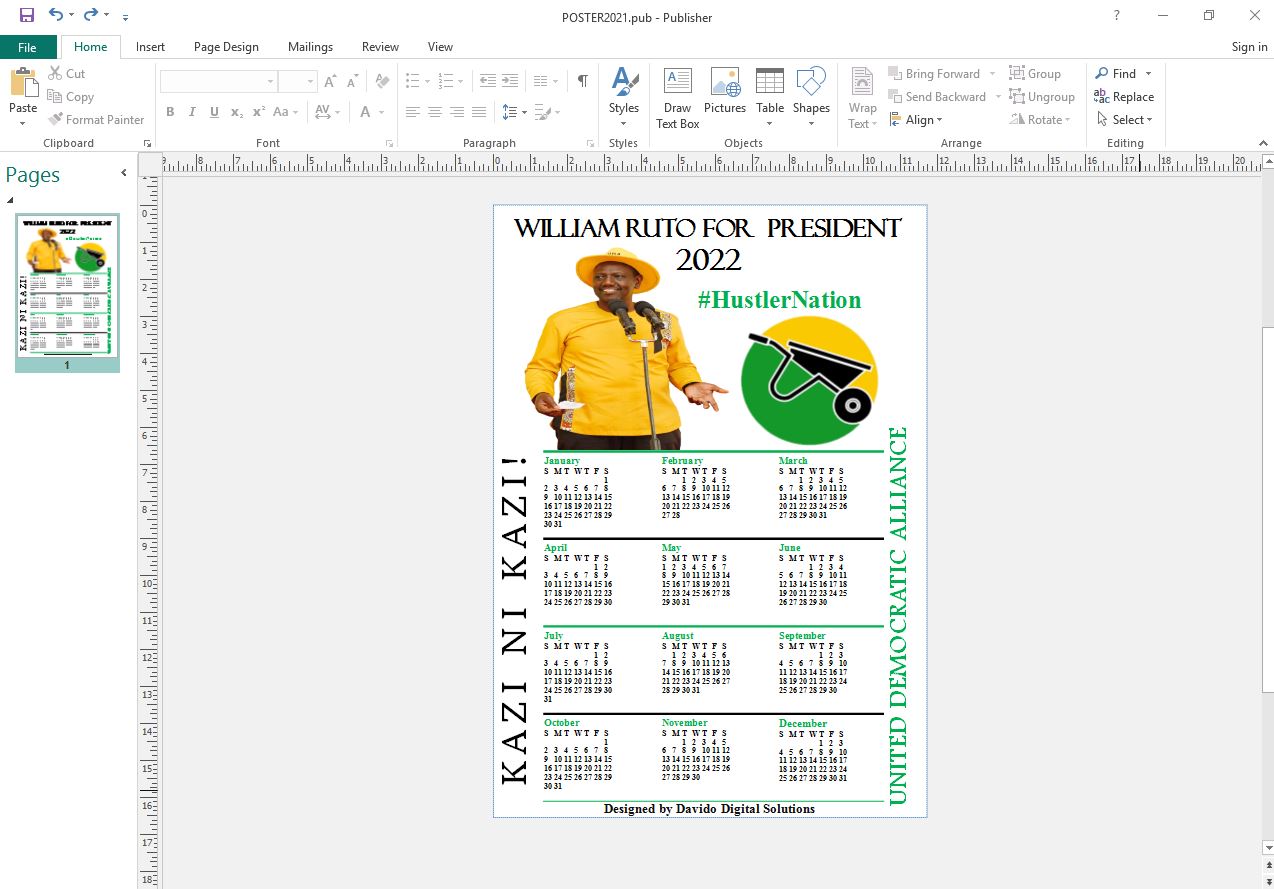Click the Undo arrow icon

[x=56, y=15]
